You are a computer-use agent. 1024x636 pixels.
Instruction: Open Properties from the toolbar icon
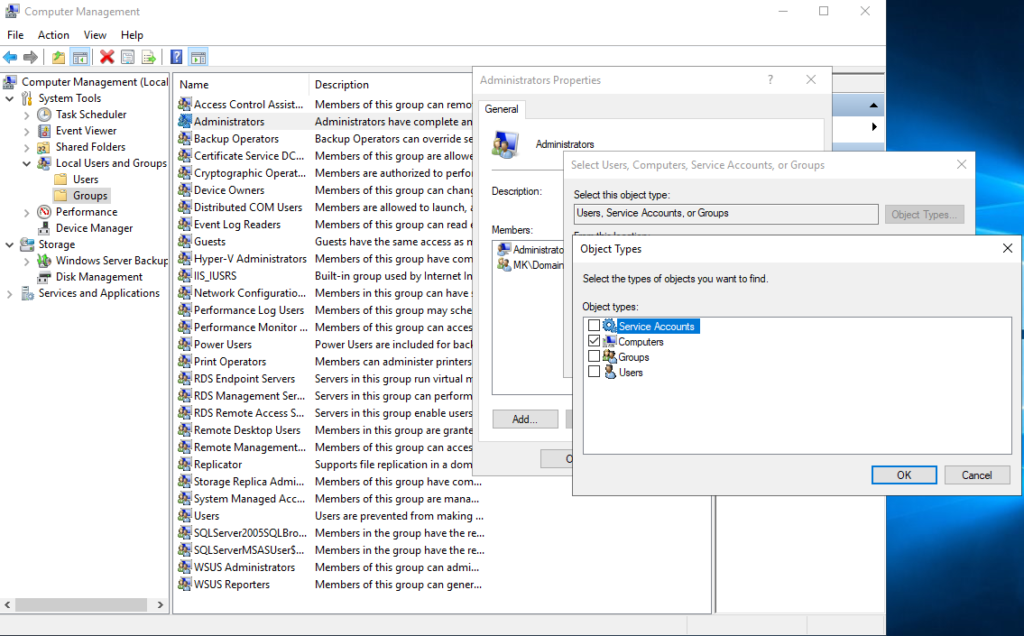(128, 57)
